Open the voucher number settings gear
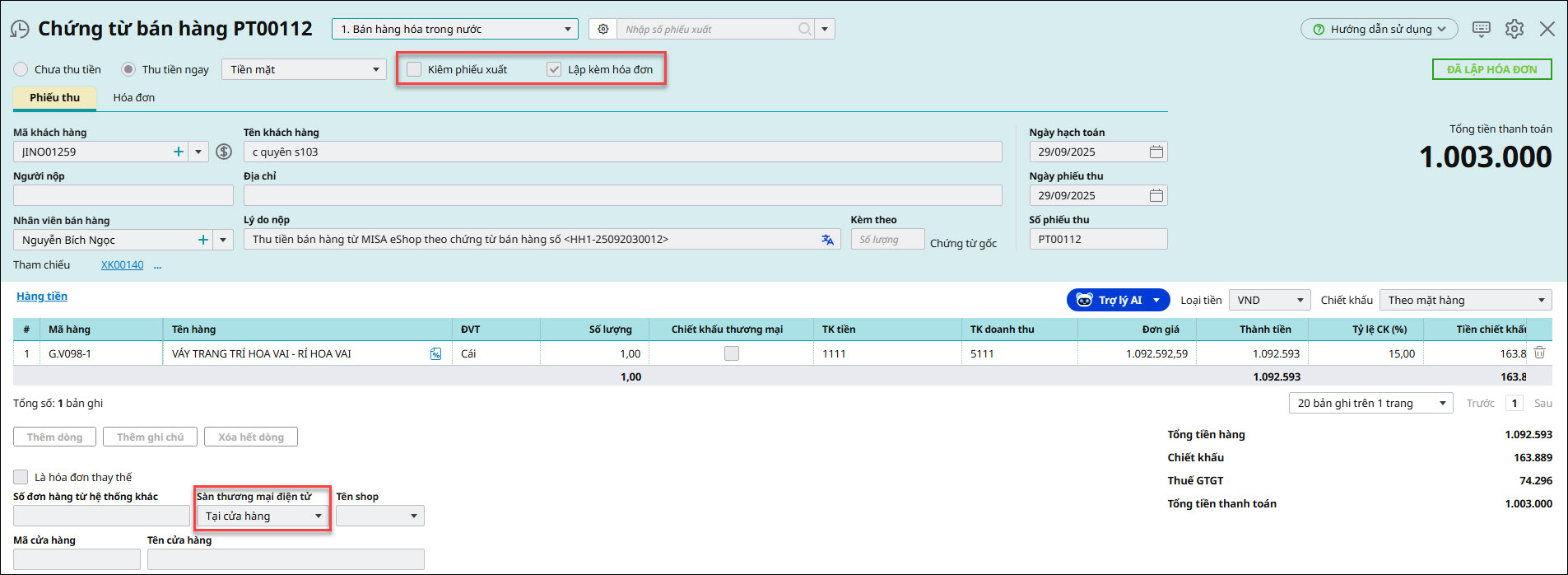Screen dimensions: 1568x575 pos(603,29)
